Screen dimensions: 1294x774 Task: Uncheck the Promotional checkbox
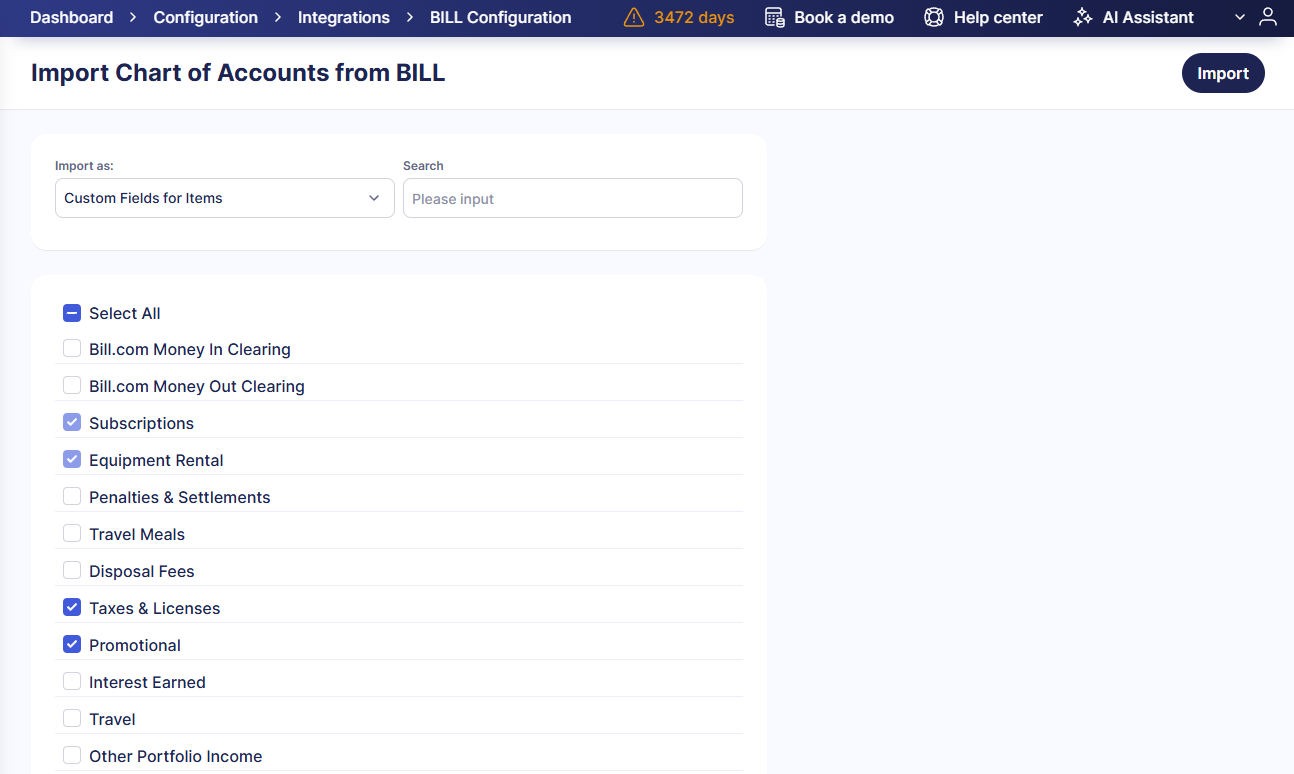click(72, 645)
